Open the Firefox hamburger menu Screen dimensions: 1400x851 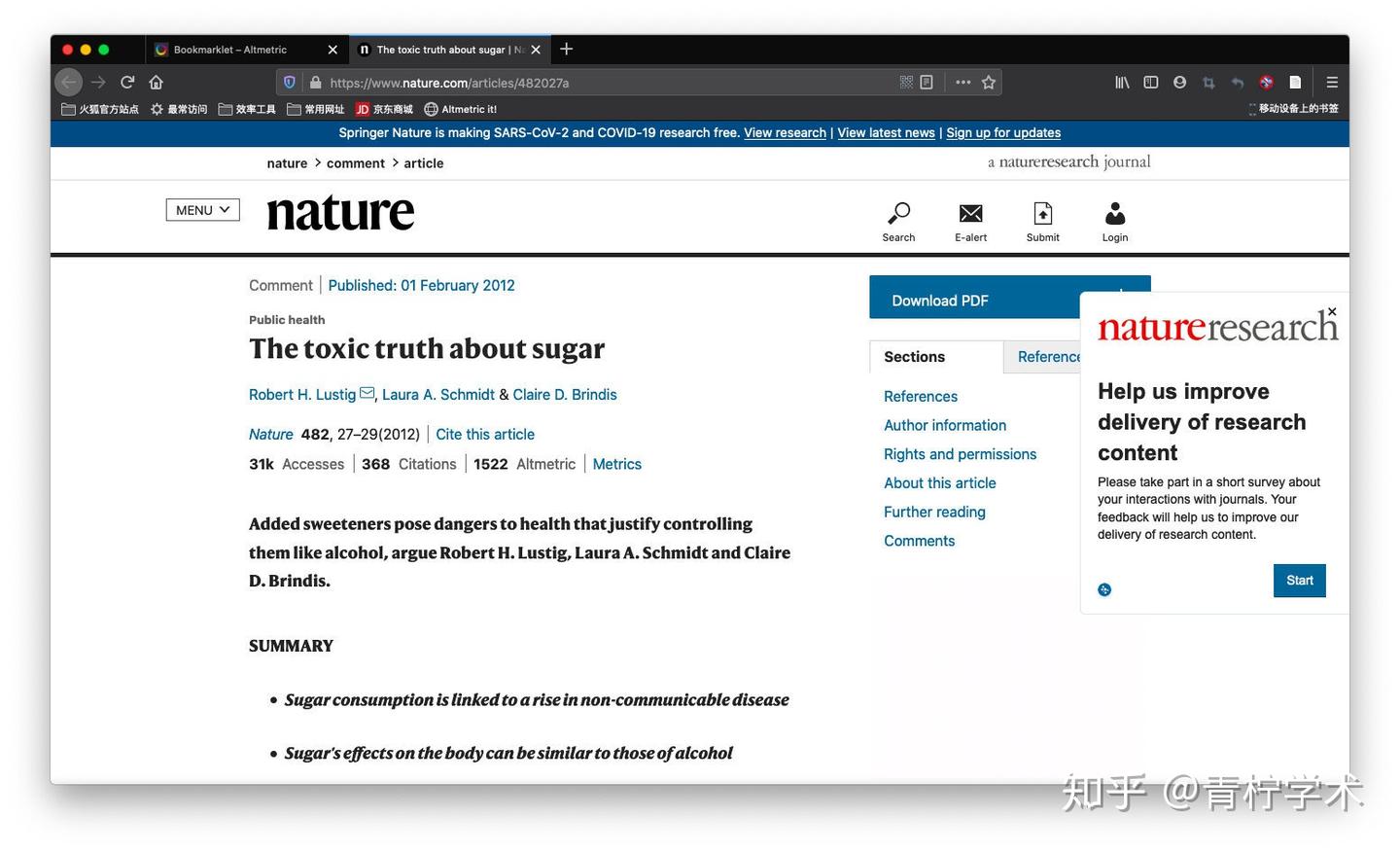pos(1332,82)
